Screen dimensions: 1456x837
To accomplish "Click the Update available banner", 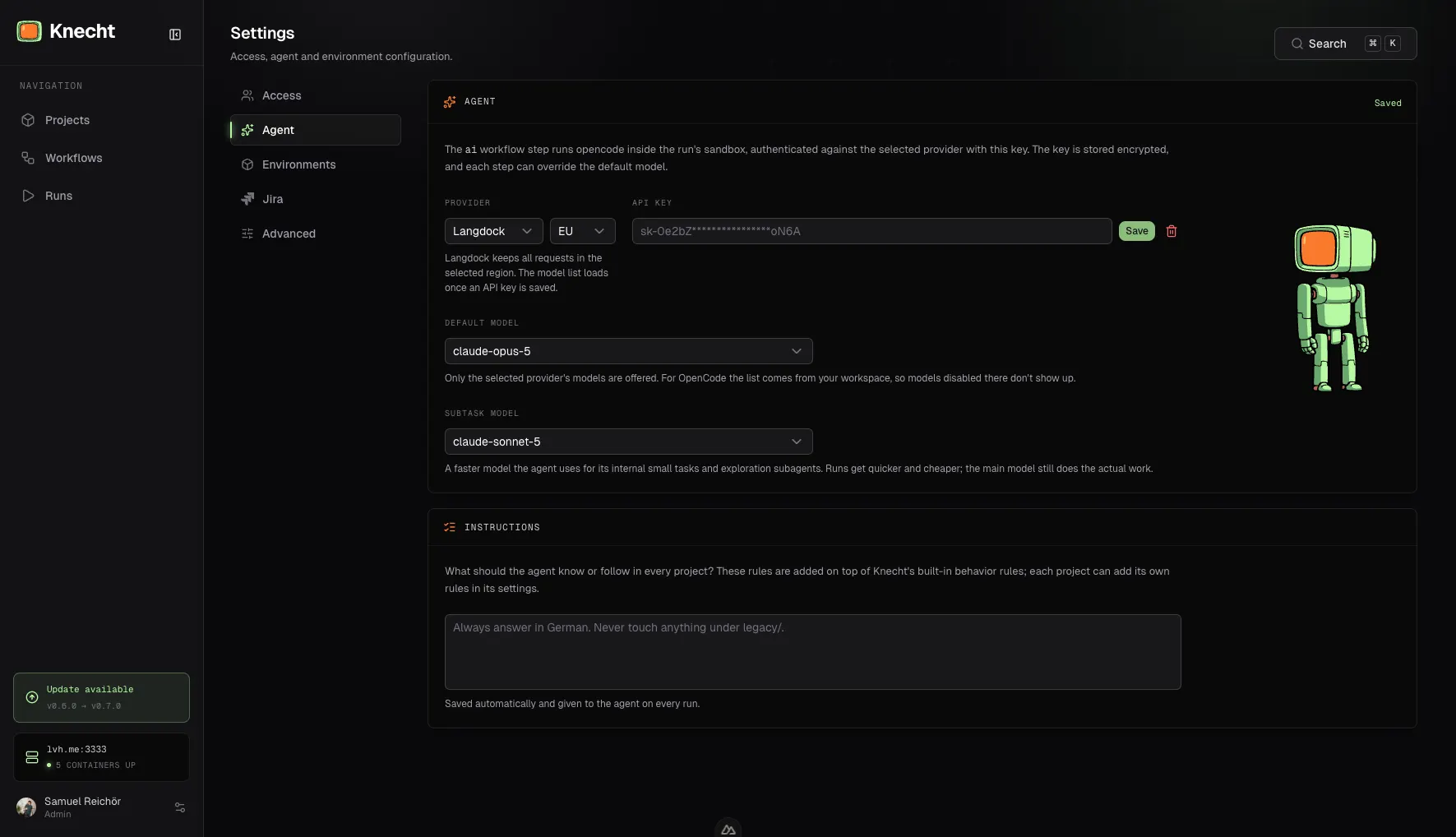I will click(101, 697).
